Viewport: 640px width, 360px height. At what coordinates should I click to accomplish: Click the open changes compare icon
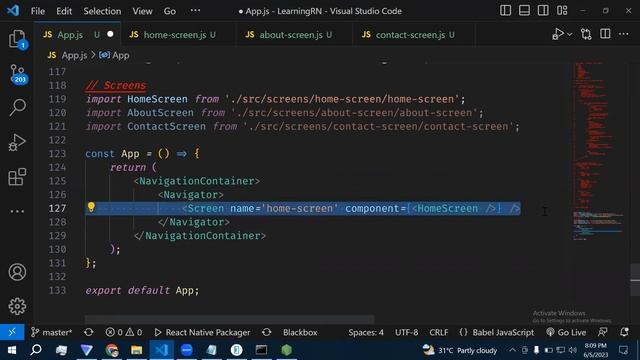[586, 34]
